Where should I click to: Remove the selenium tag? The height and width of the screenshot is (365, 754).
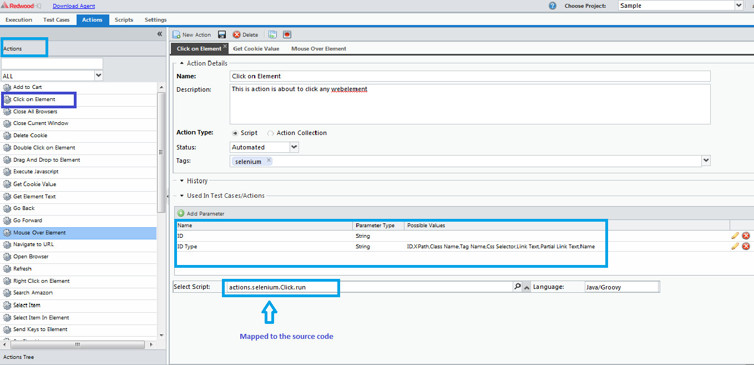coord(269,161)
